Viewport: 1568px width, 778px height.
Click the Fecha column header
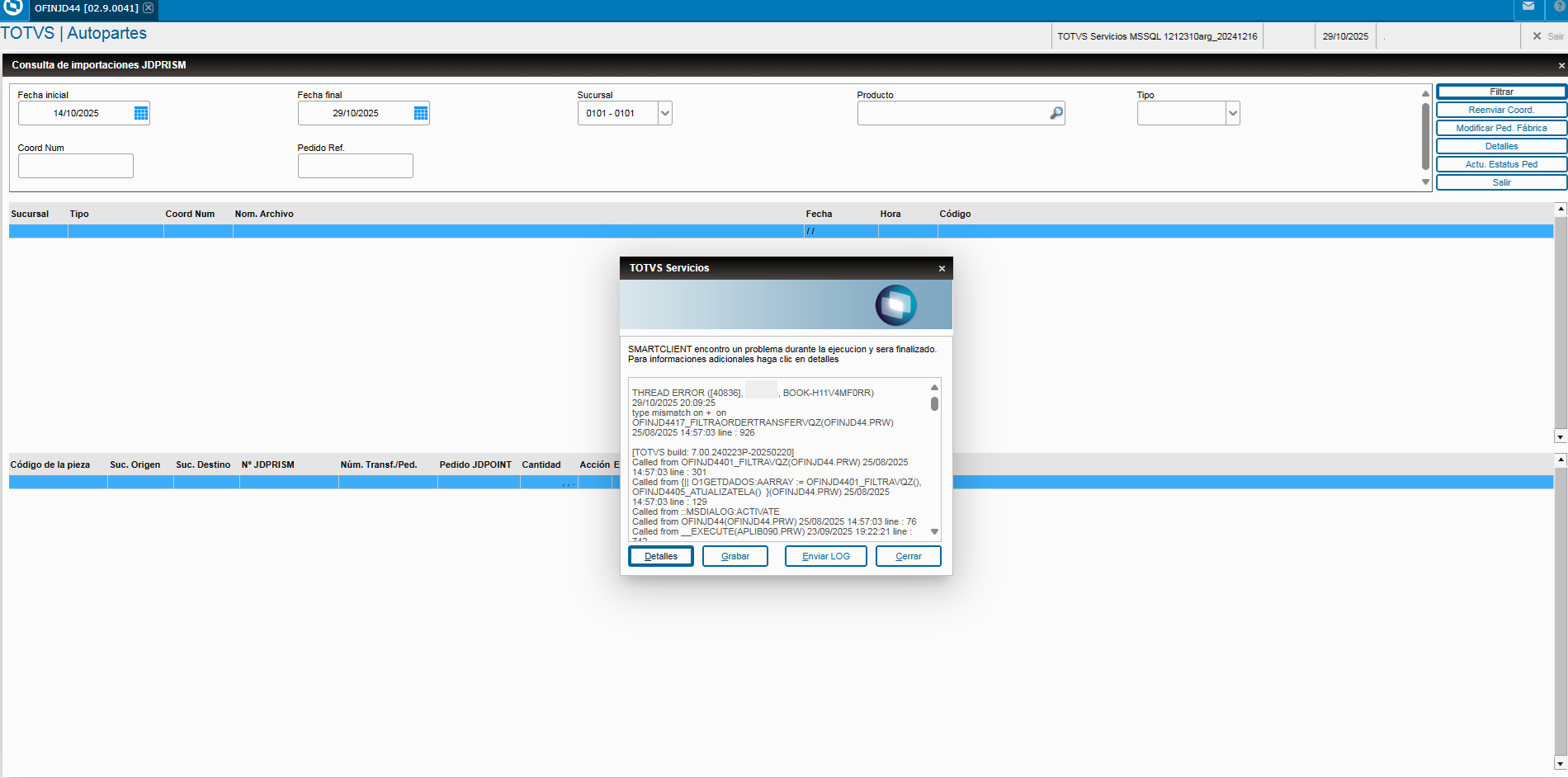pos(819,214)
